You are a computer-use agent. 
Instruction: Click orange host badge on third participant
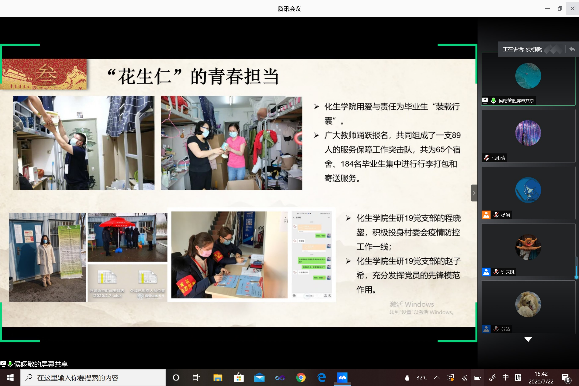point(486,215)
